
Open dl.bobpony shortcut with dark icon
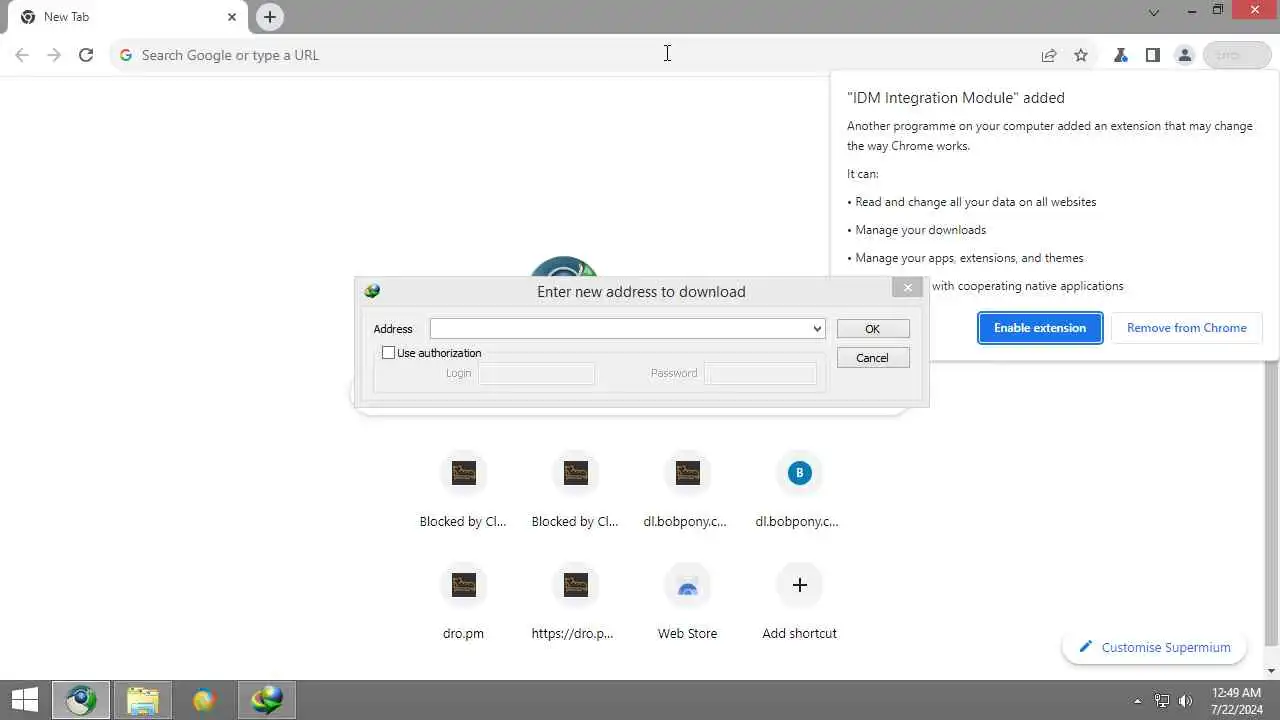(687, 490)
